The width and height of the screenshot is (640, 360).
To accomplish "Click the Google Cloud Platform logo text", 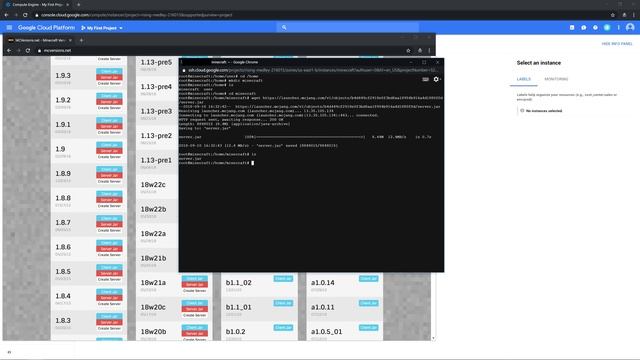I will (x=46, y=28).
